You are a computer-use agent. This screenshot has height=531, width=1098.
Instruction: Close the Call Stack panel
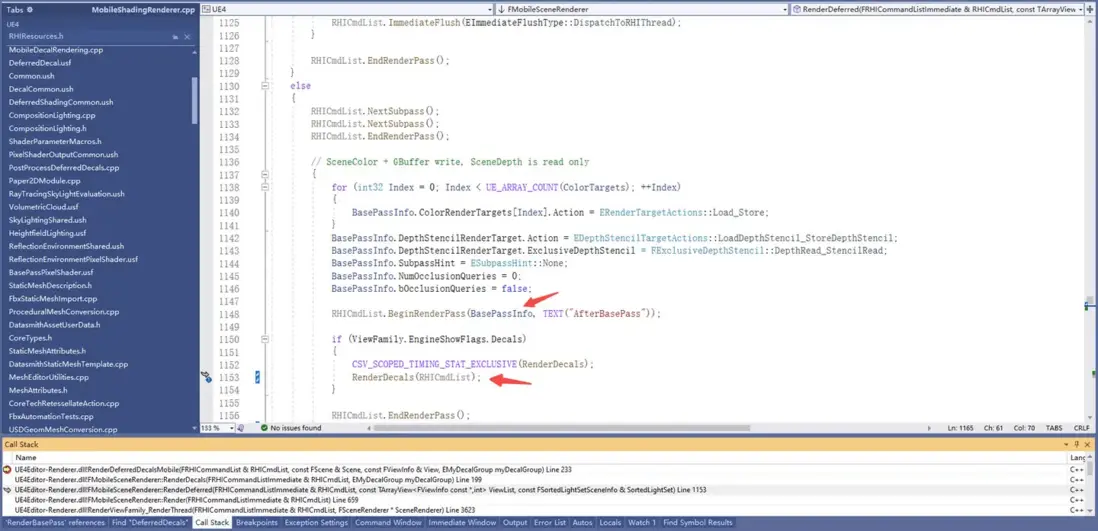click(x=1087, y=444)
